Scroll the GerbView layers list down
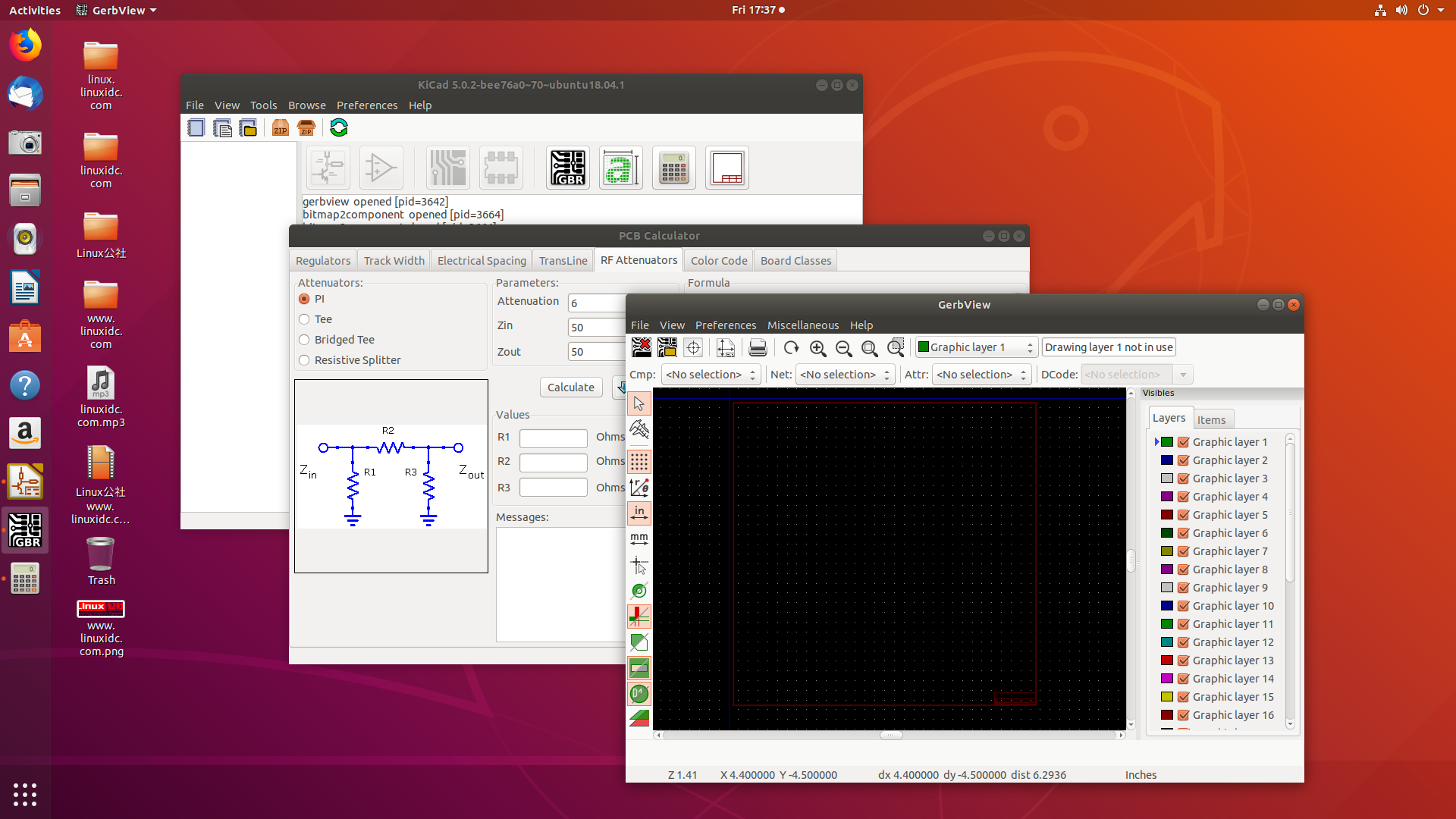 pos(1291,725)
